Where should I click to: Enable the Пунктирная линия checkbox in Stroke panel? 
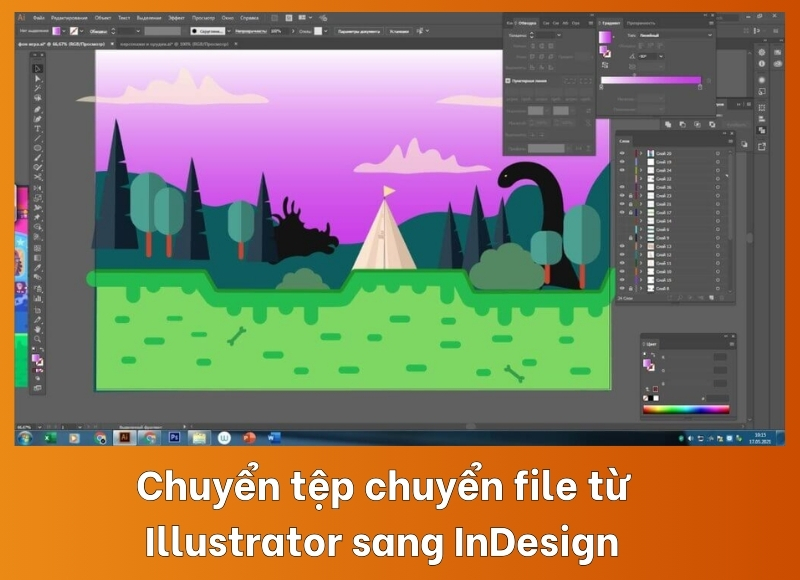point(508,80)
